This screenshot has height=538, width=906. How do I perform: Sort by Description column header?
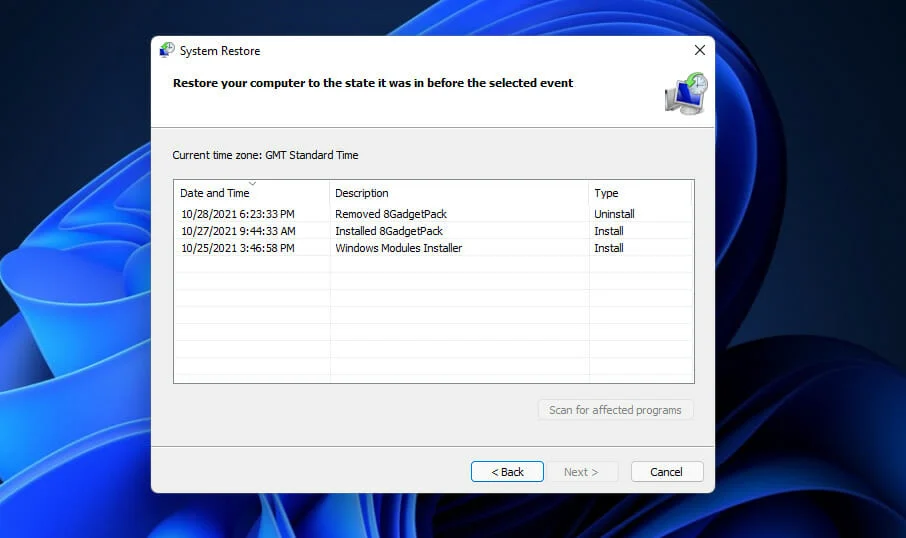click(459, 193)
